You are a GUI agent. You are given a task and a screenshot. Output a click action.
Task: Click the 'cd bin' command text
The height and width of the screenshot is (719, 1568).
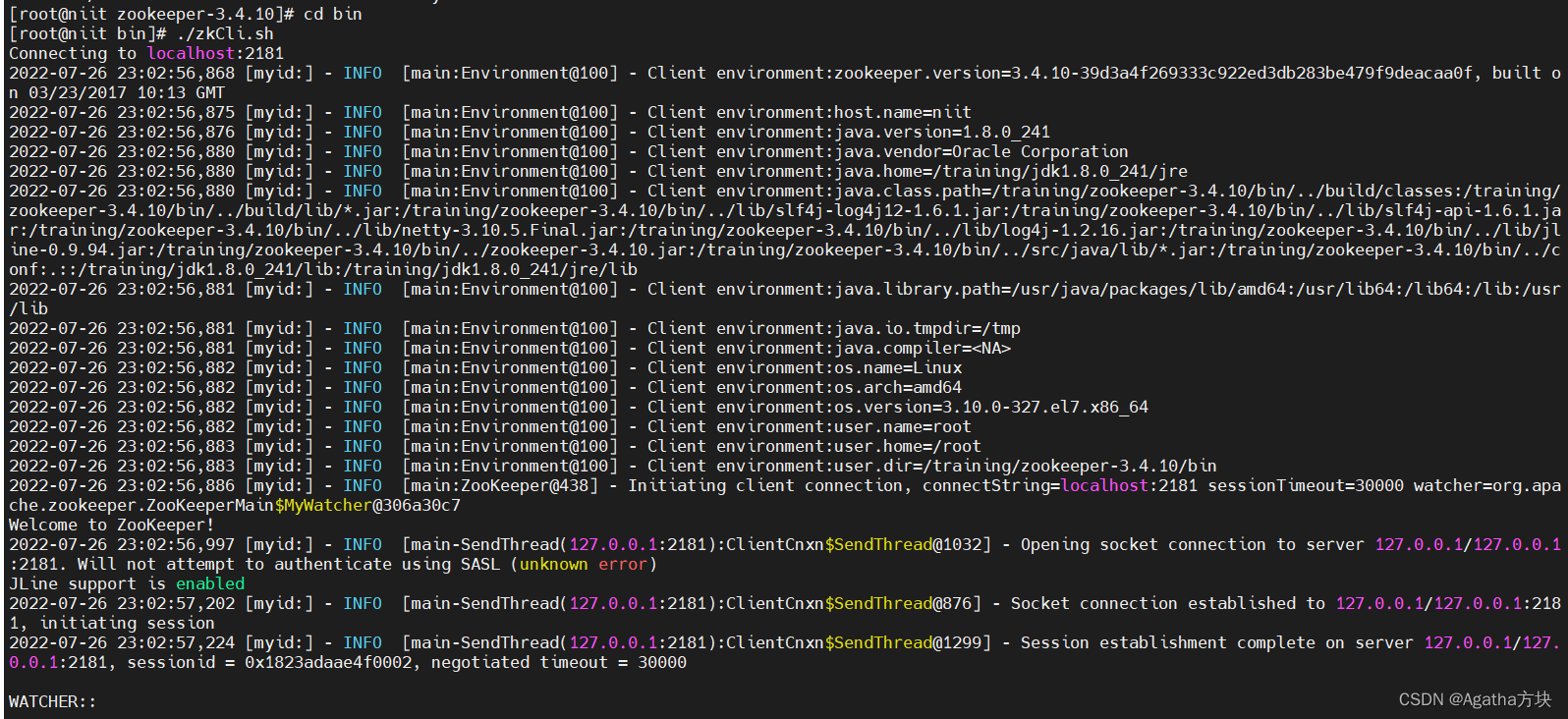point(333,14)
